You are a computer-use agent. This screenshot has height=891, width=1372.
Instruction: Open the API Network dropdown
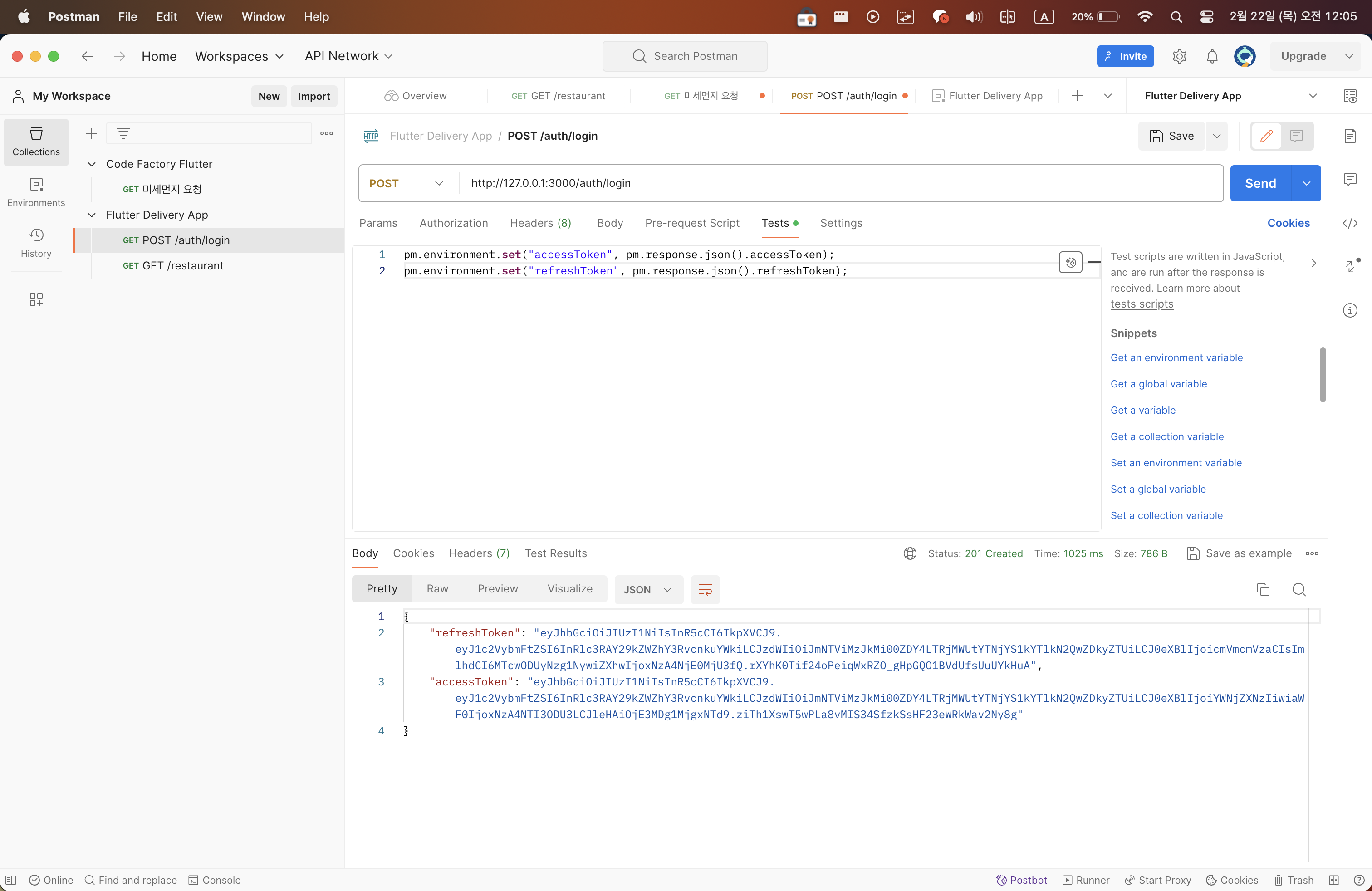[x=348, y=56]
